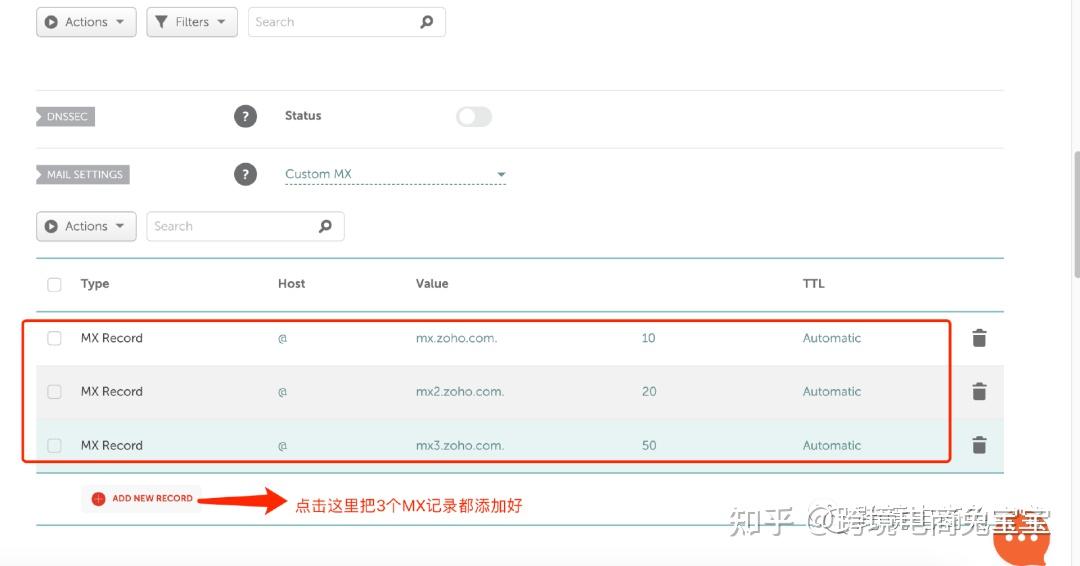
Task: Click the magnifier in top search box
Action: (x=427, y=22)
